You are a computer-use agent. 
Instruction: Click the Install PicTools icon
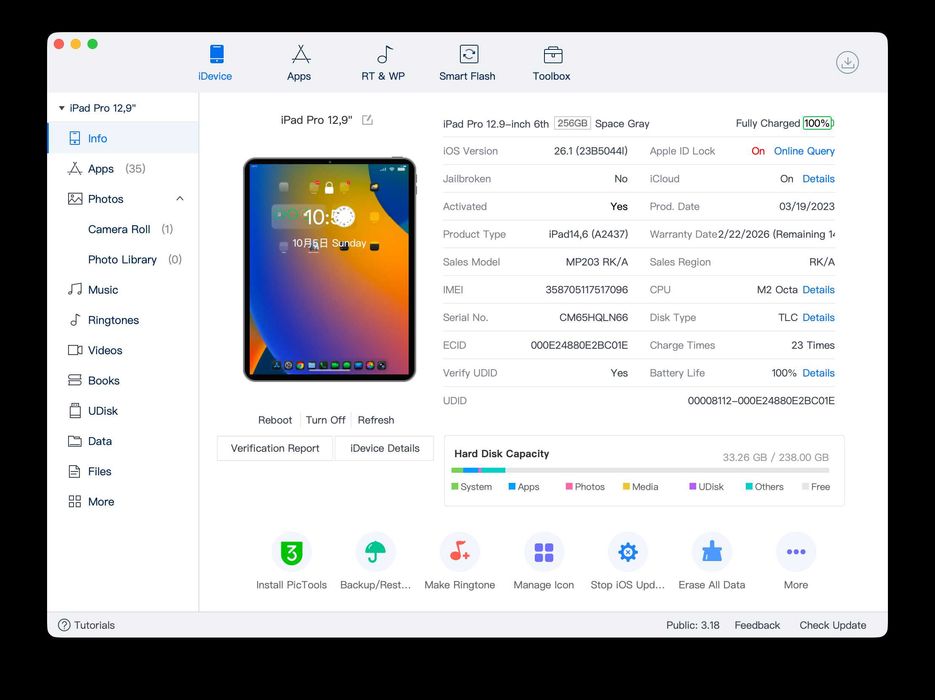[x=292, y=552]
